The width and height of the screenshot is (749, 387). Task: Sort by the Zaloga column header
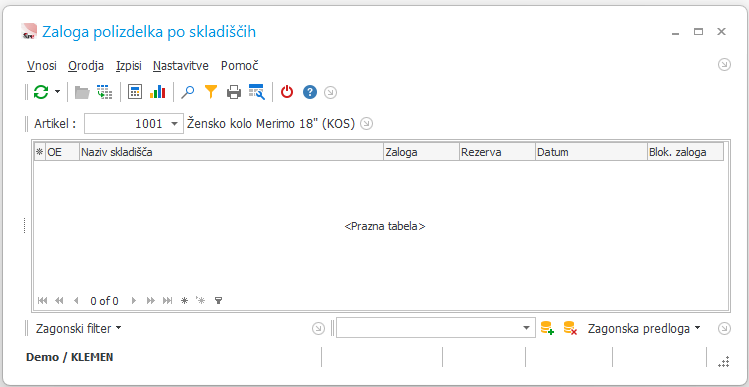pyautogui.click(x=421, y=152)
